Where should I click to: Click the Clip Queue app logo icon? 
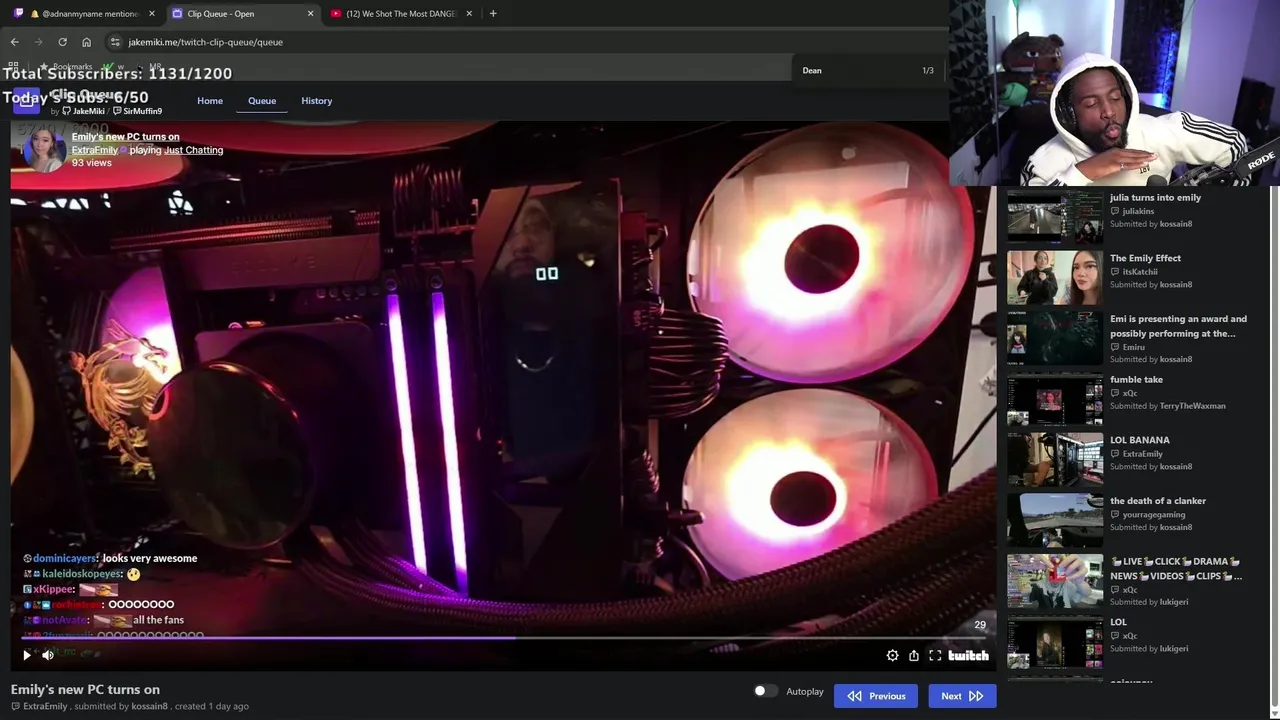[x=27, y=101]
